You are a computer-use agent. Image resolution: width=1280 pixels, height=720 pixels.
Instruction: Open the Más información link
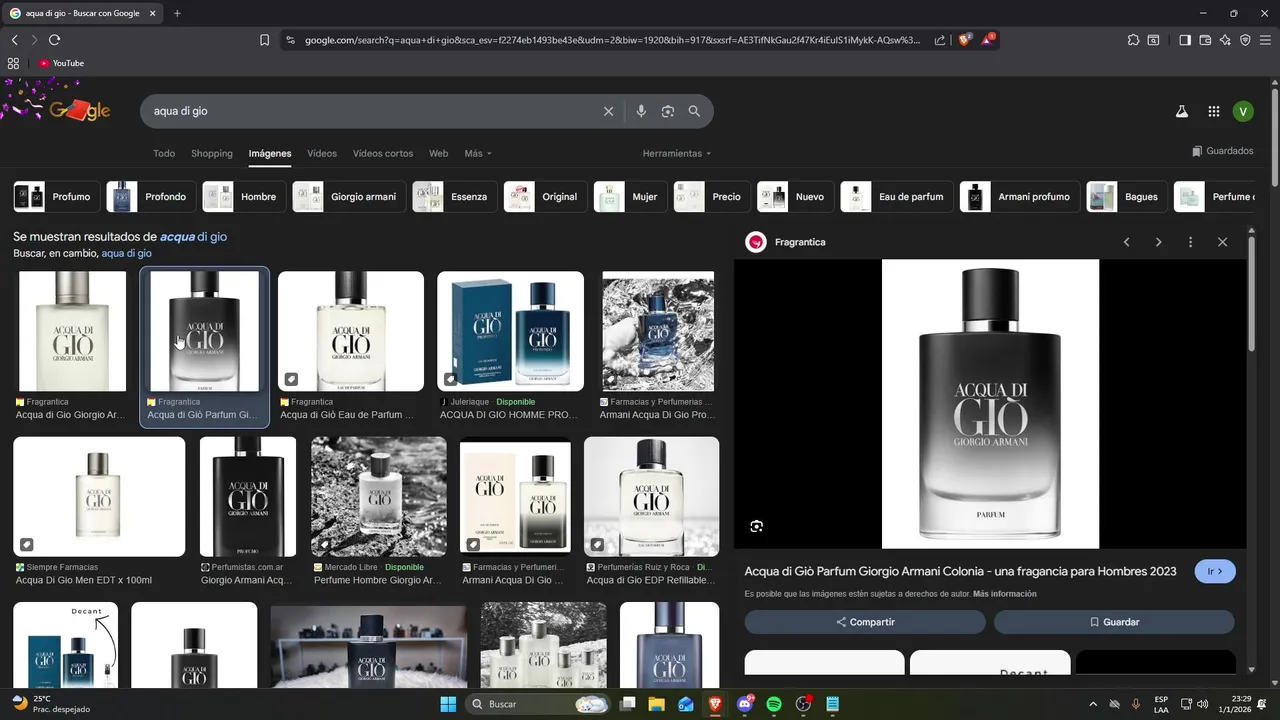[x=1005, y=594]
